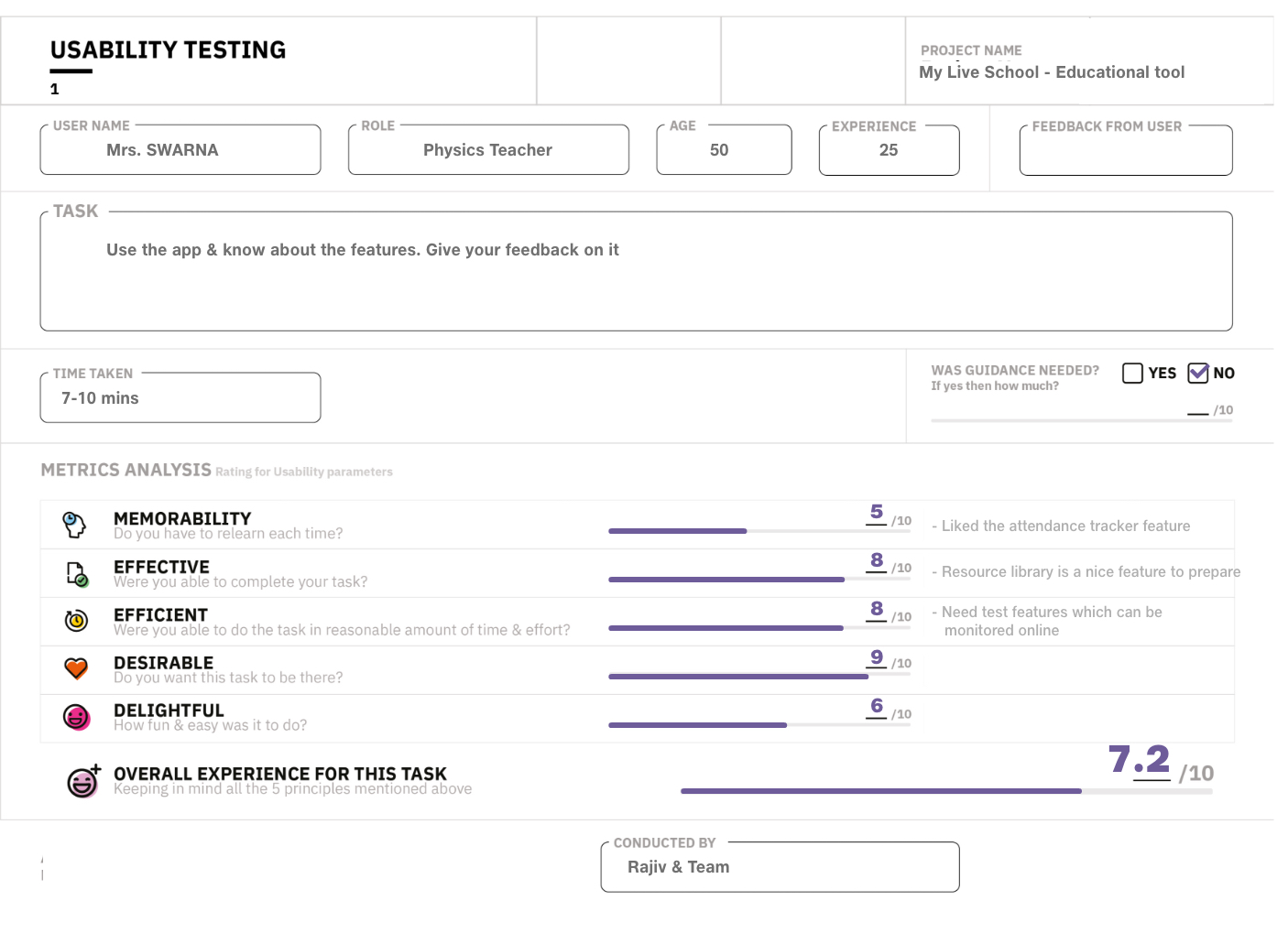Click the Role field showing Physics Teacher
1288x933 pixels.
(x=488, y=150)
